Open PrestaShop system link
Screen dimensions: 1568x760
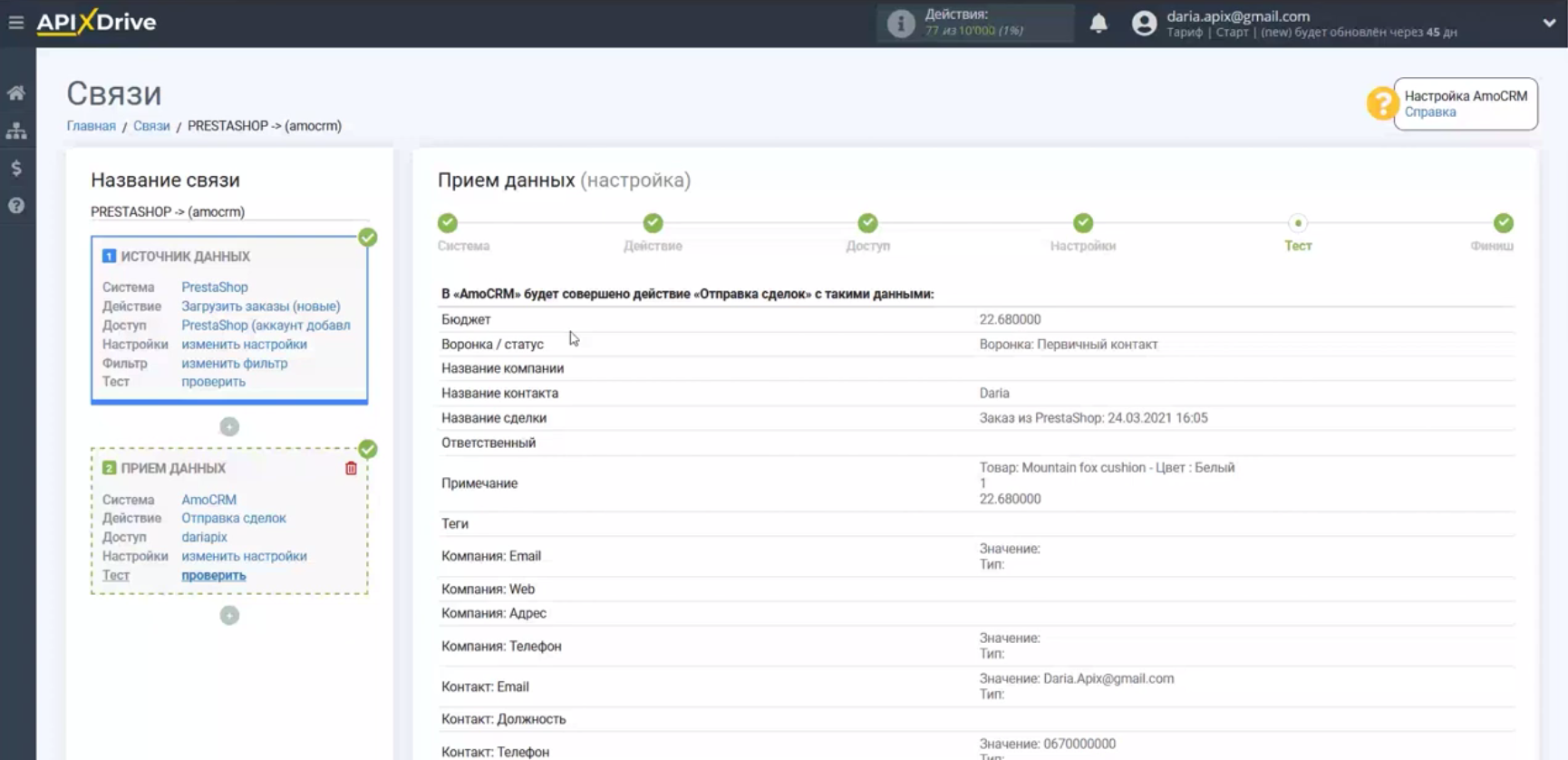[215, 287]
